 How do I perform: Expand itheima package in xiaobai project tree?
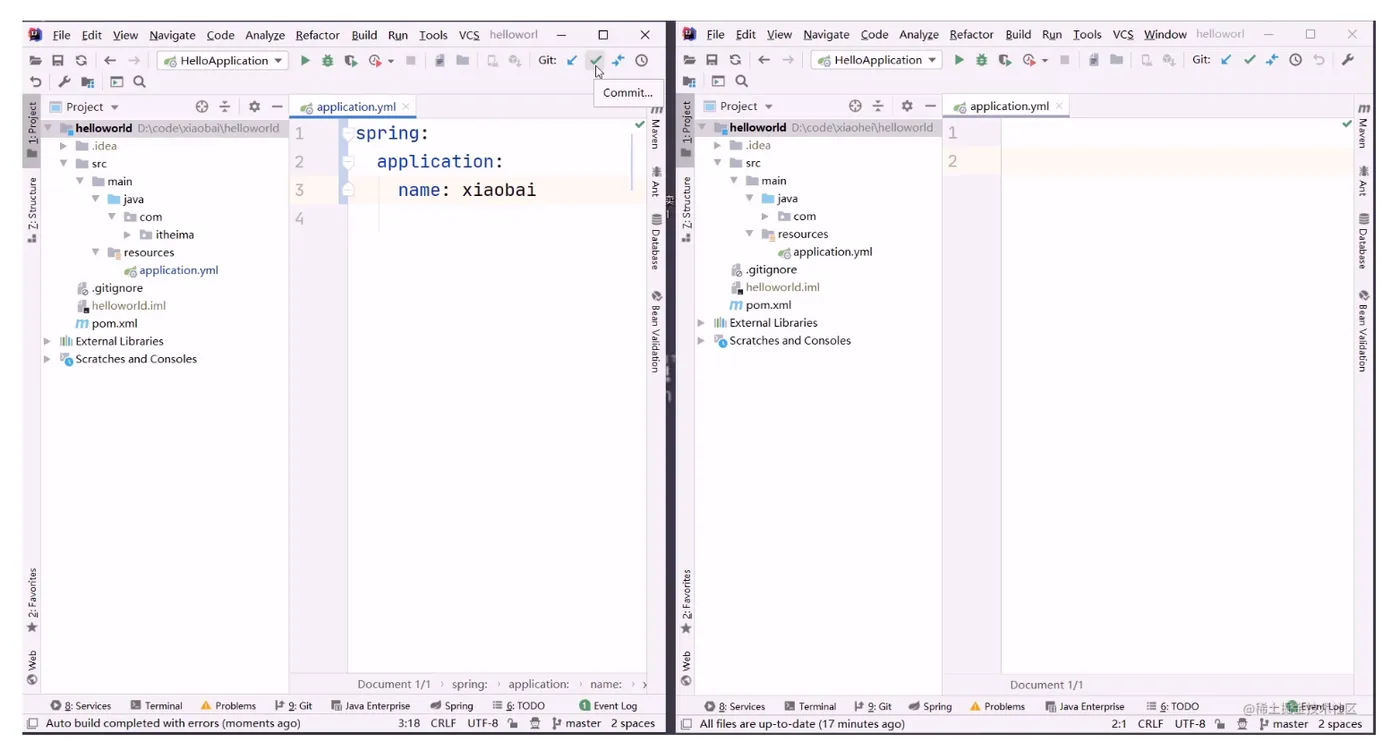[x=127, y=235]
